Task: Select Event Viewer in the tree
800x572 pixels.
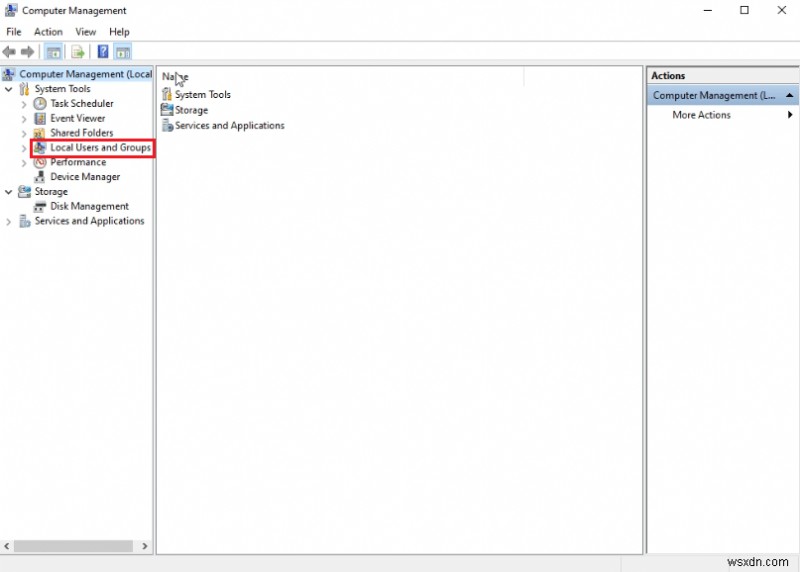Action: pos(78,118)
